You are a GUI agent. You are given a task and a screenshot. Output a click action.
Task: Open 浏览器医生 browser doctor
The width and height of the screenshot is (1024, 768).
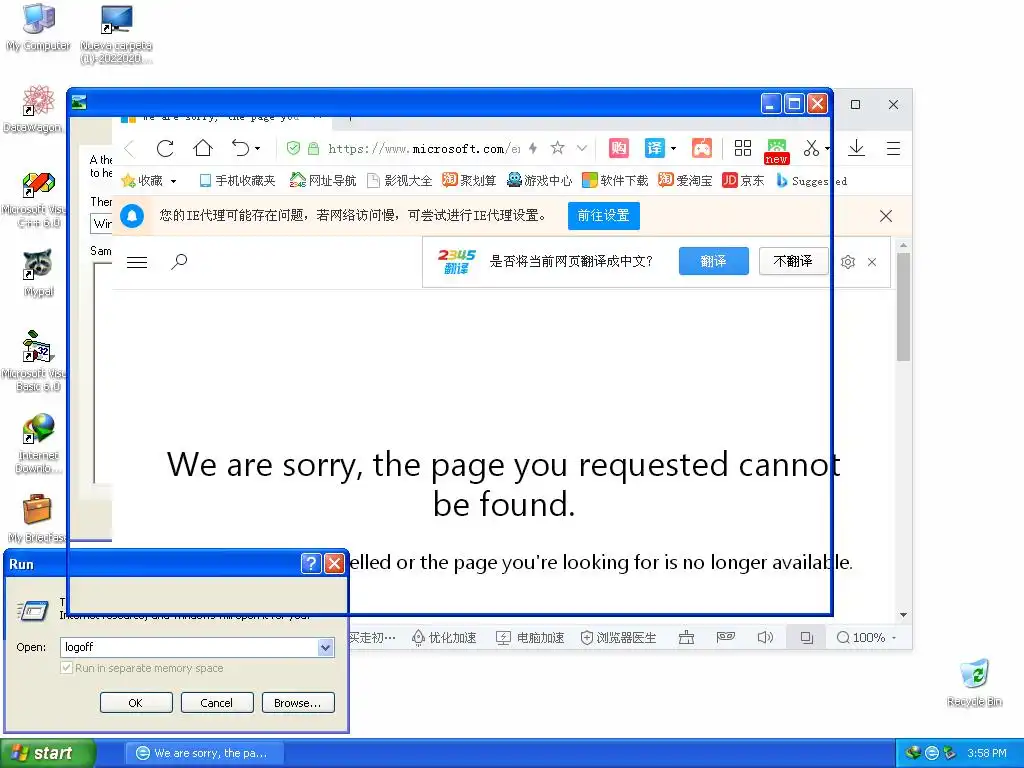pos(618,637)
